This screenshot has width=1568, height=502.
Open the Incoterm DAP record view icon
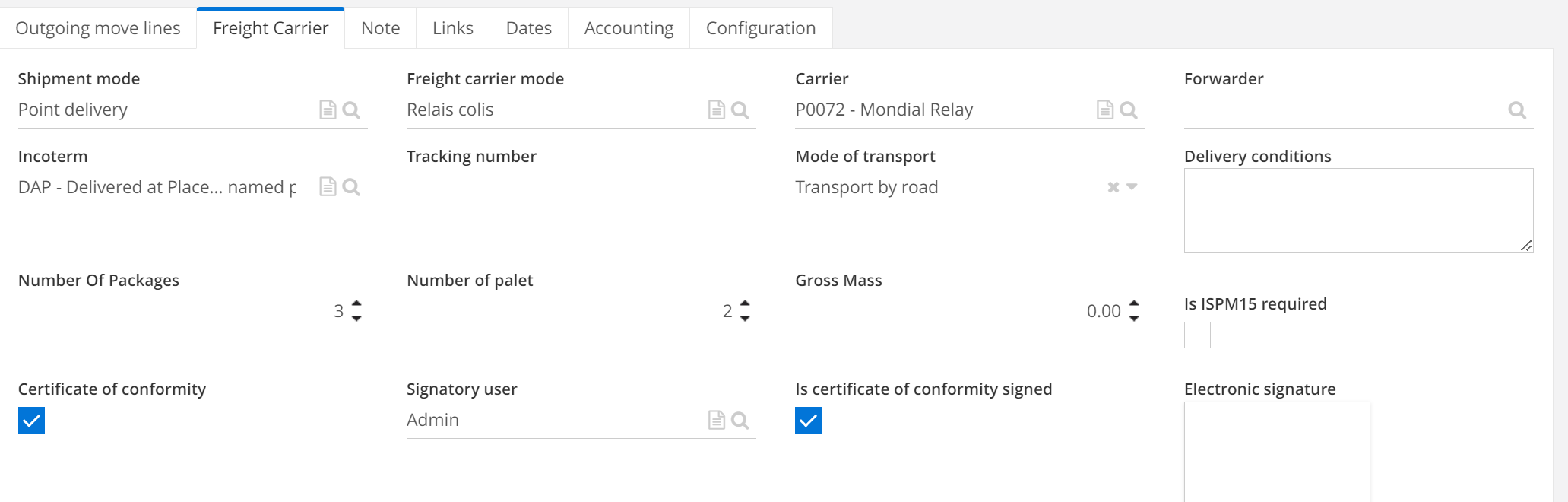pyautogui.click(x=328, y=186)
